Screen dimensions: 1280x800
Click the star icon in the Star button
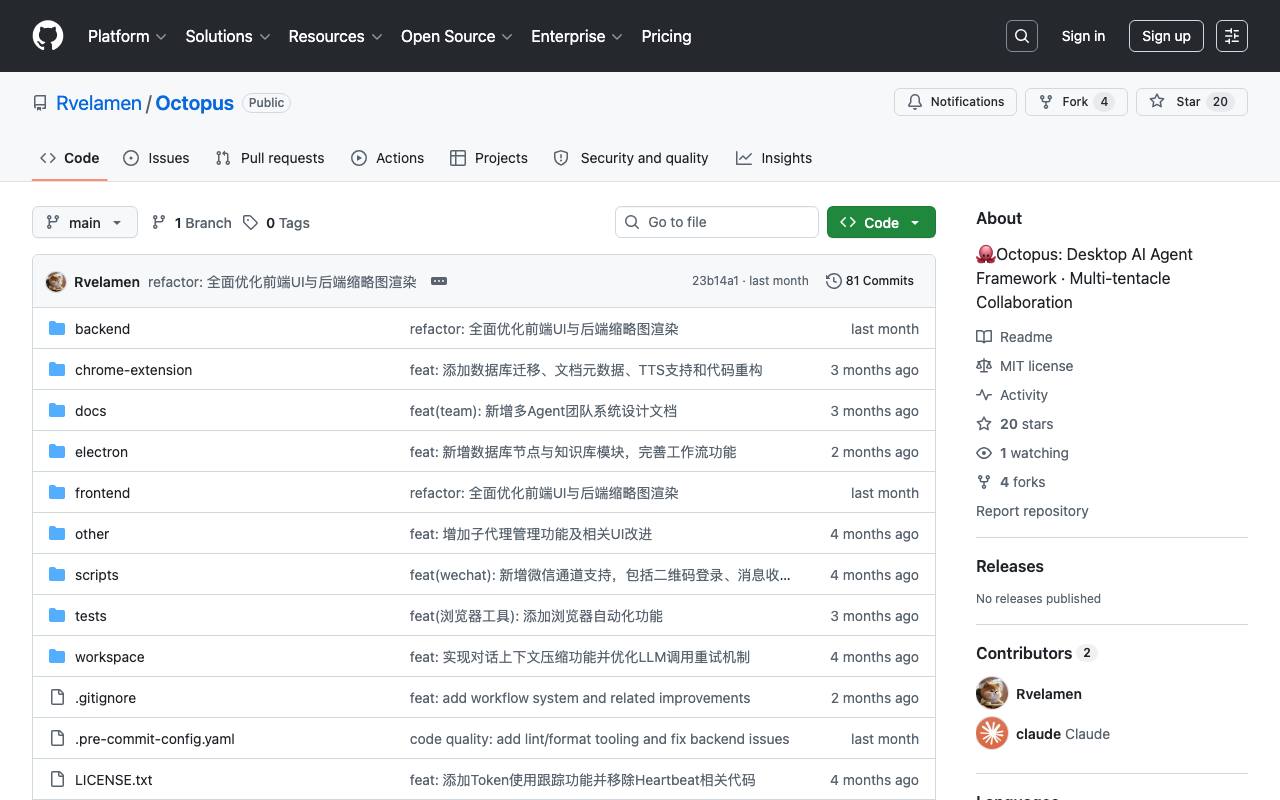coord(1157,102)
